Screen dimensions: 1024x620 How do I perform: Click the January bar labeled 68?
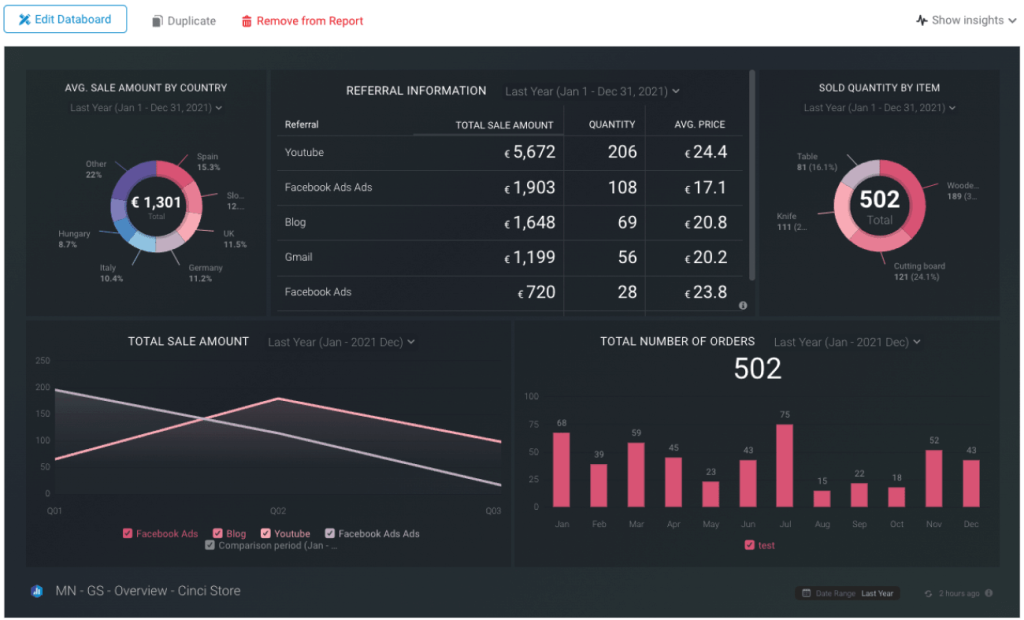[x=561, y=470]
